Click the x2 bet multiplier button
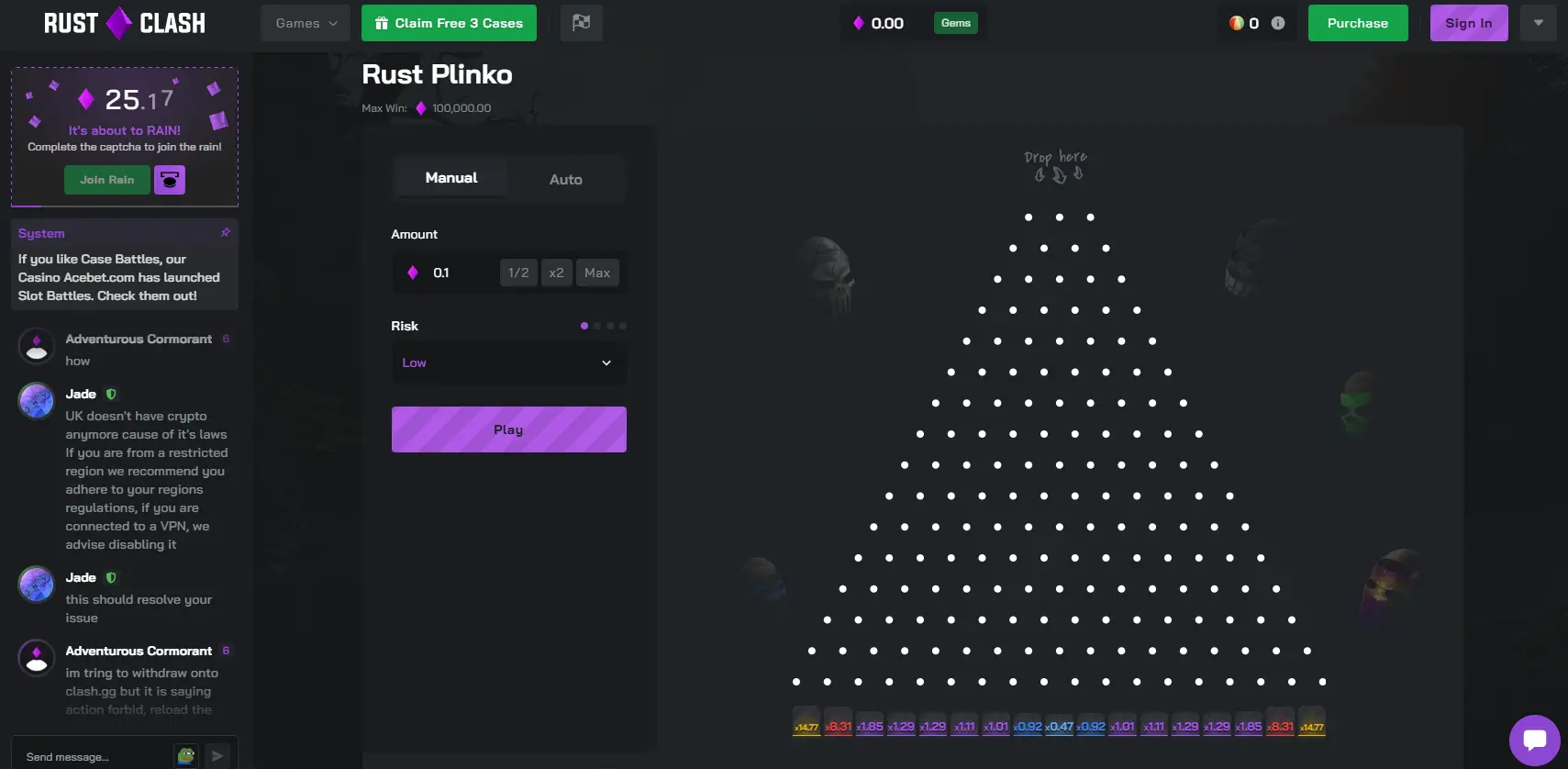 (557, 273)
